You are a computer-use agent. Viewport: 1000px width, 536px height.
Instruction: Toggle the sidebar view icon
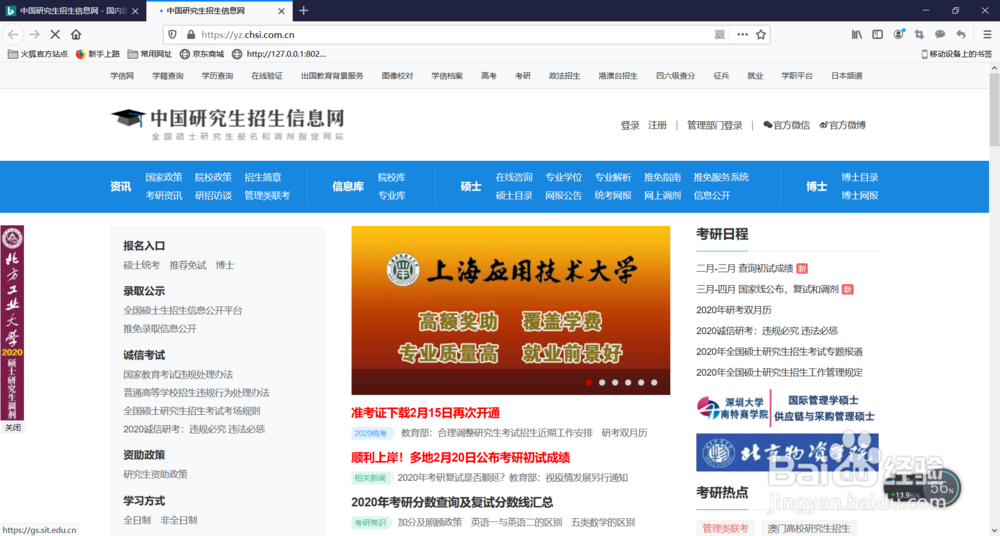[x=878, y=34]
